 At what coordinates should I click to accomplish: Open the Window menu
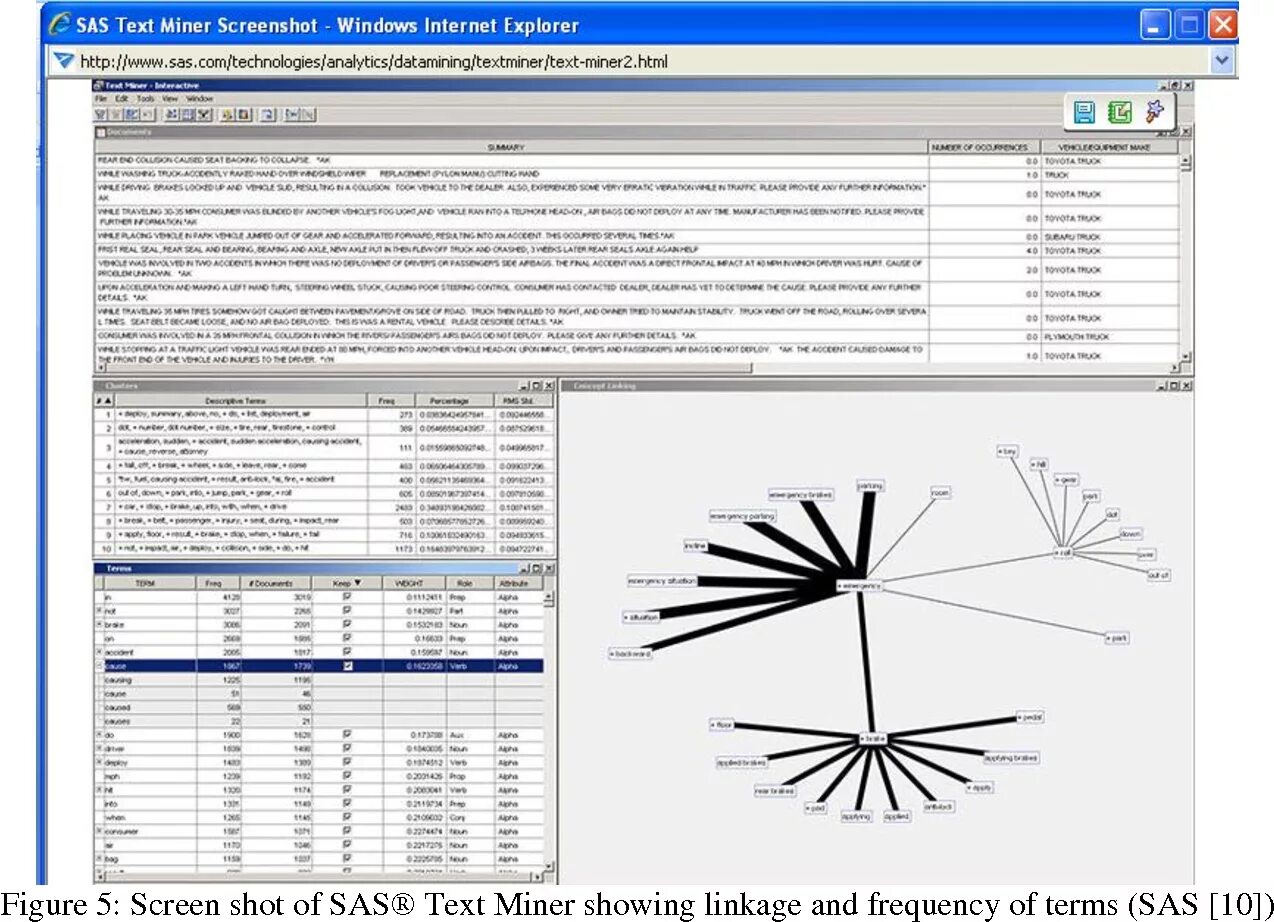tap(200, 99)
